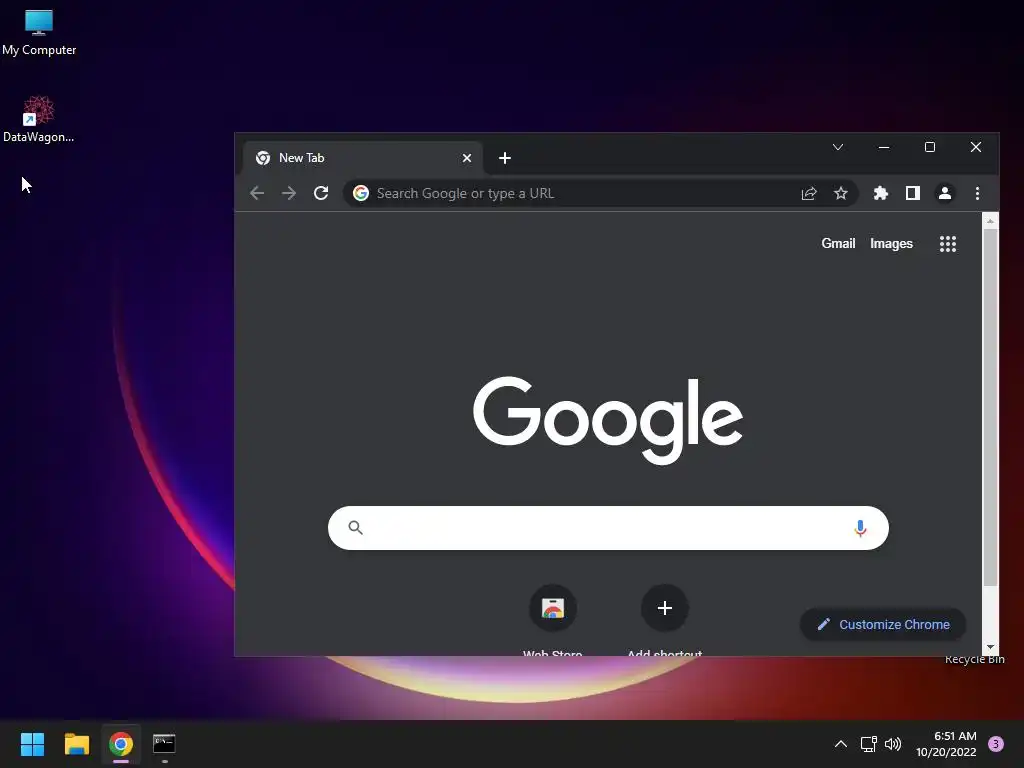1024x768 pixels.
Task: Share this page from the address bar
Action: coord(808,193)
